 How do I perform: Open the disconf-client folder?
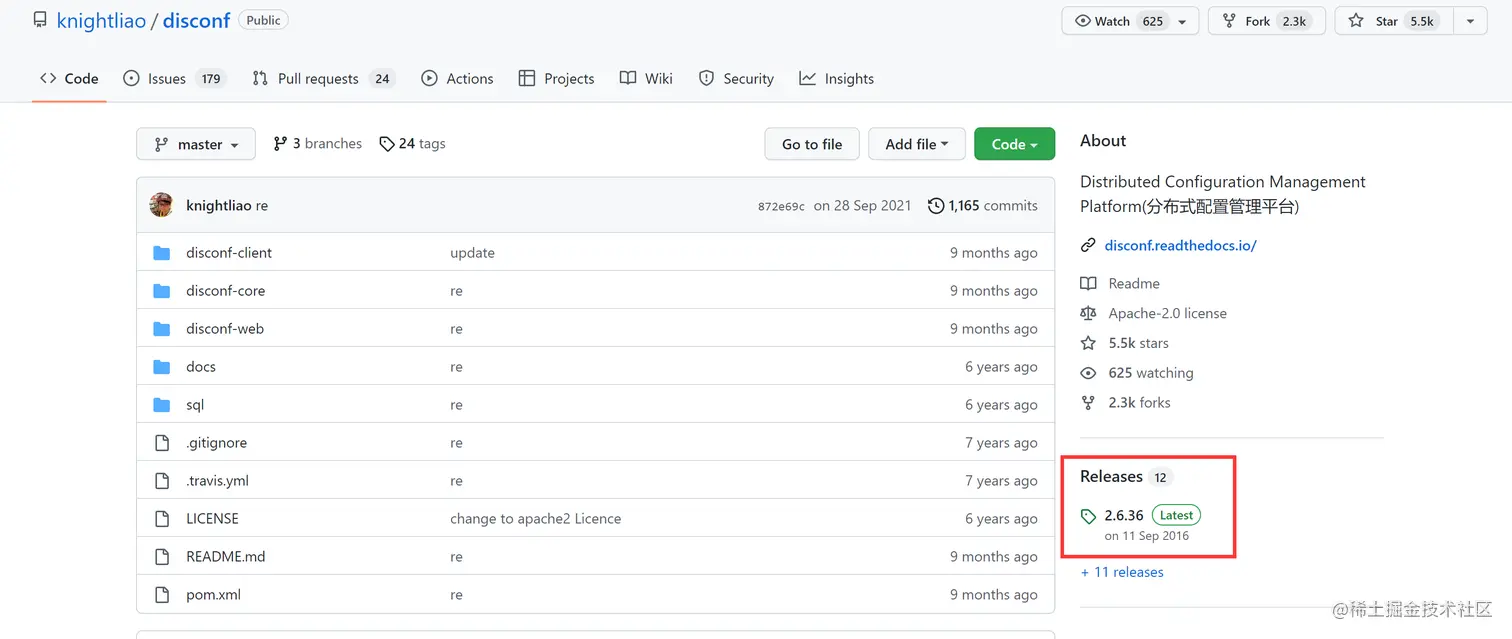(x=229, y=253)
